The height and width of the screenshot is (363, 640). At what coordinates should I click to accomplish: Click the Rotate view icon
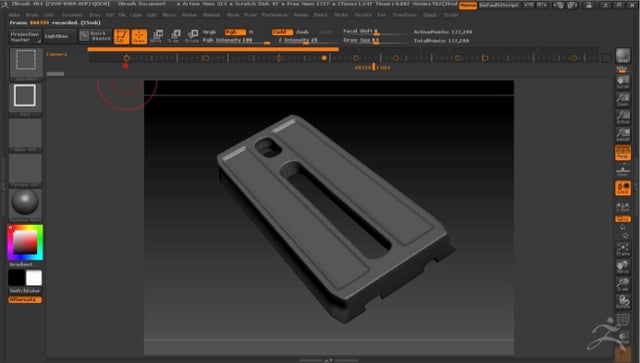pyautogui.click(x=623, y=302)
